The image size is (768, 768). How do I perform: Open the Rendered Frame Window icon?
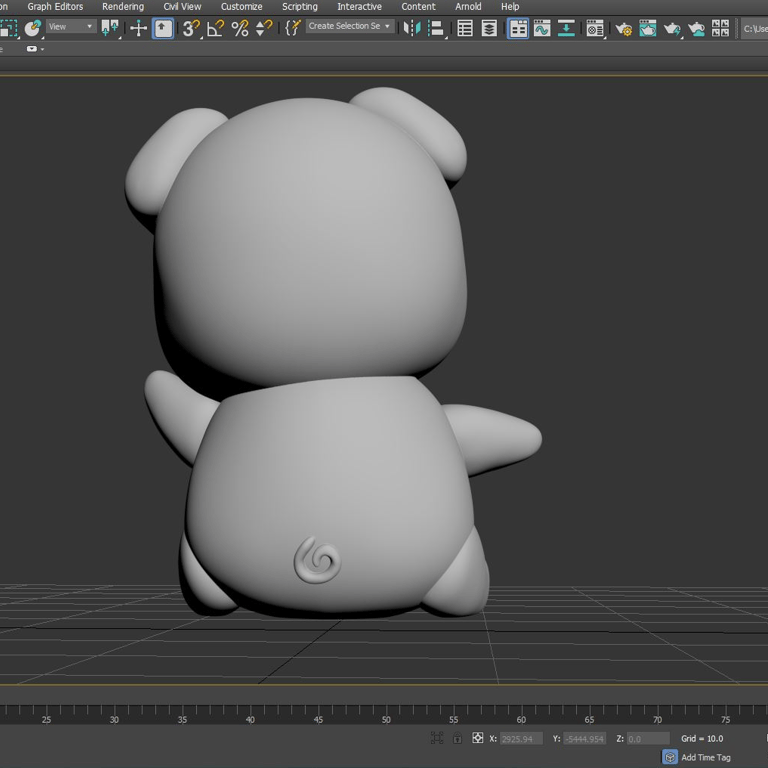(x=648, y=28)
